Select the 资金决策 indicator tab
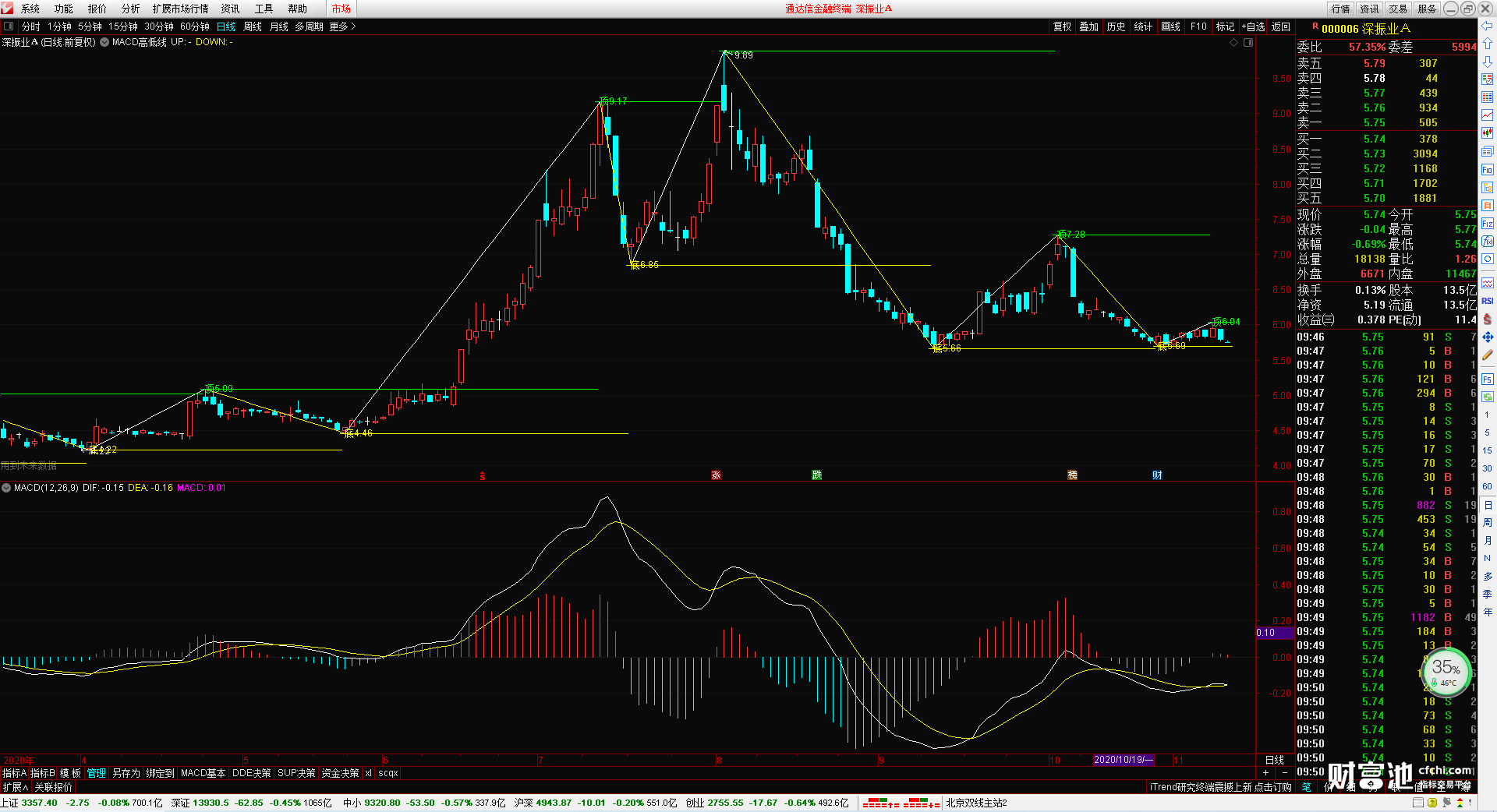 (x=340, y=773)
